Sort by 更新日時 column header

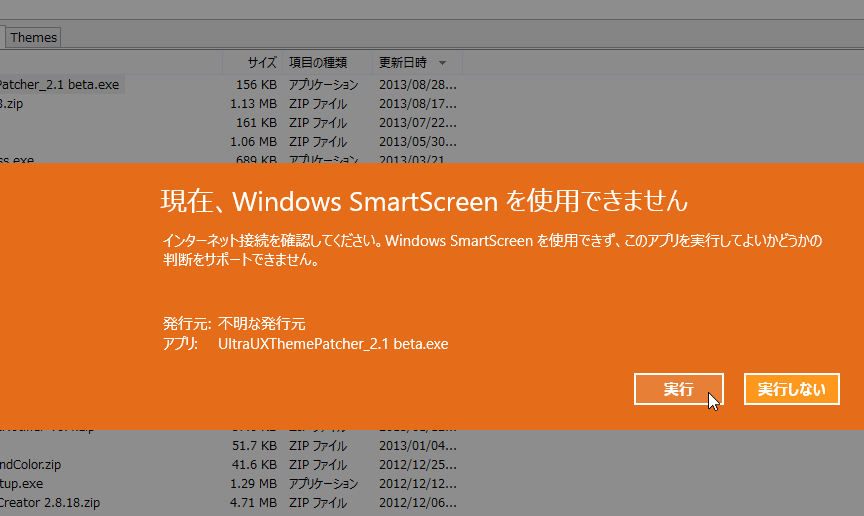(403, 63)
